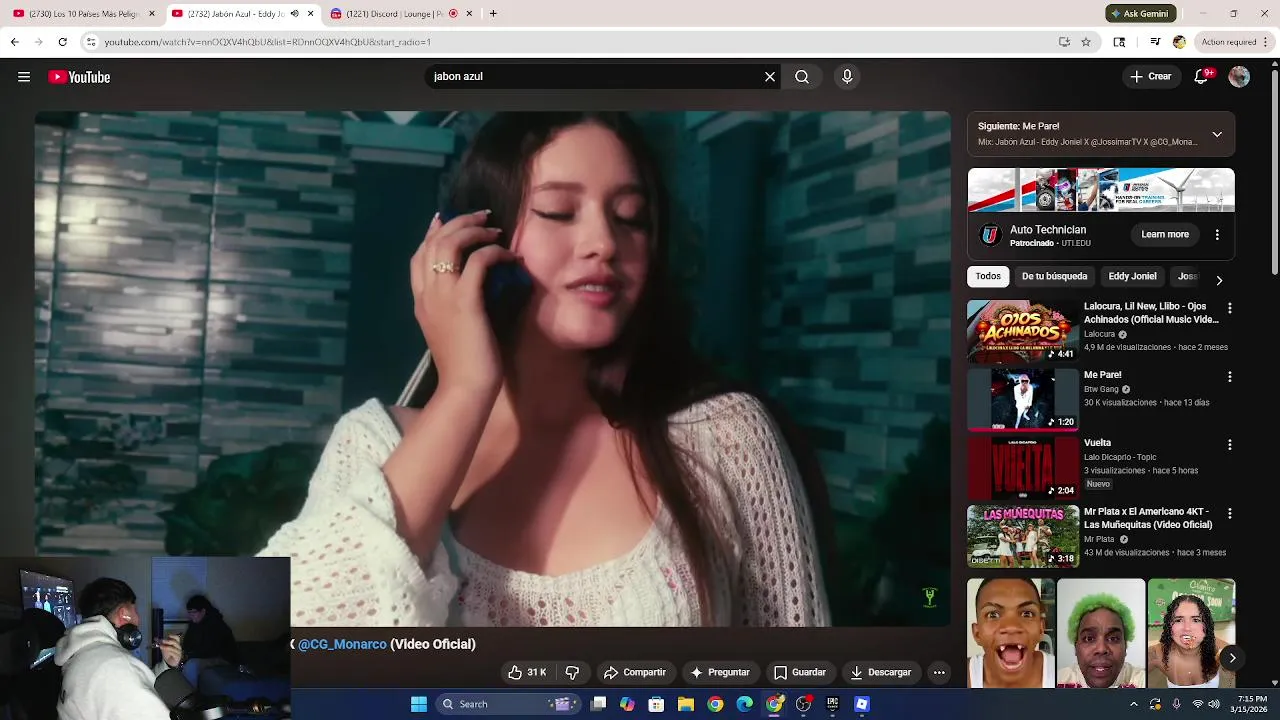Go to the YouTube home logo
This screenshot has height=720, width=1280.
tap(79, 77)
